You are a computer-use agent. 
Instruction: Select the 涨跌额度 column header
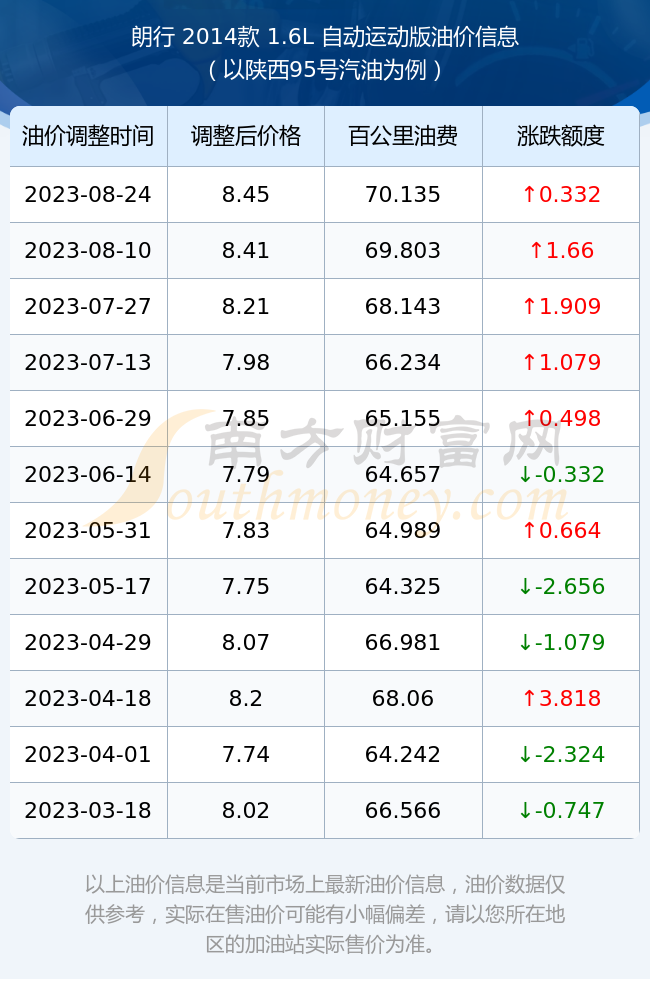tap(561, 136)
